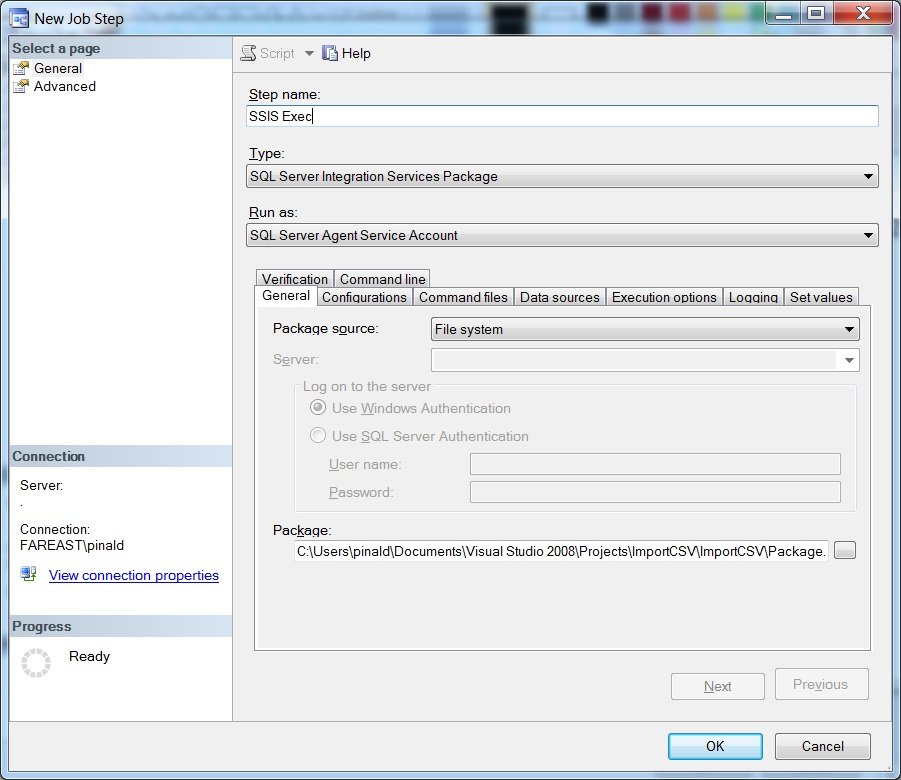The image size is (901, 780).
Task: Confirm with the OK button
Action: pos(715,746)
